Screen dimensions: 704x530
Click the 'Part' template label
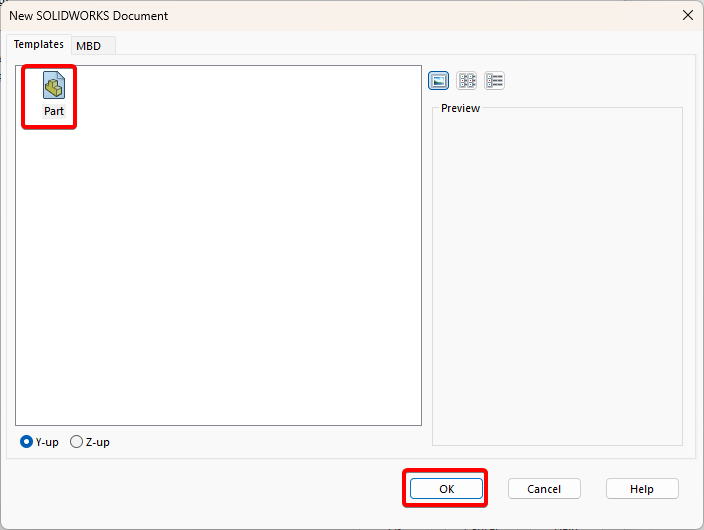(54, 111)
